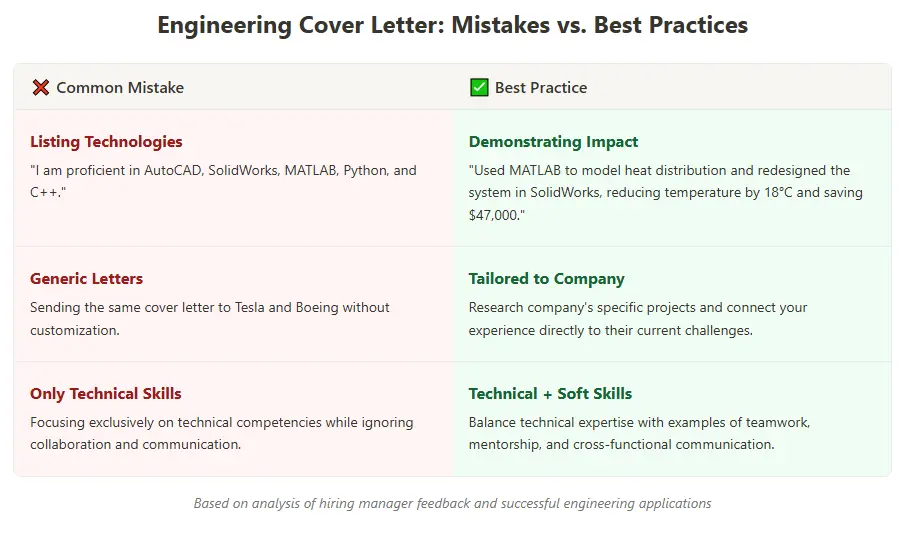The height and width of the screenshot is (544, 904).
Task: Click the Tesla and Boeing description text
Action: coord(209,318)
